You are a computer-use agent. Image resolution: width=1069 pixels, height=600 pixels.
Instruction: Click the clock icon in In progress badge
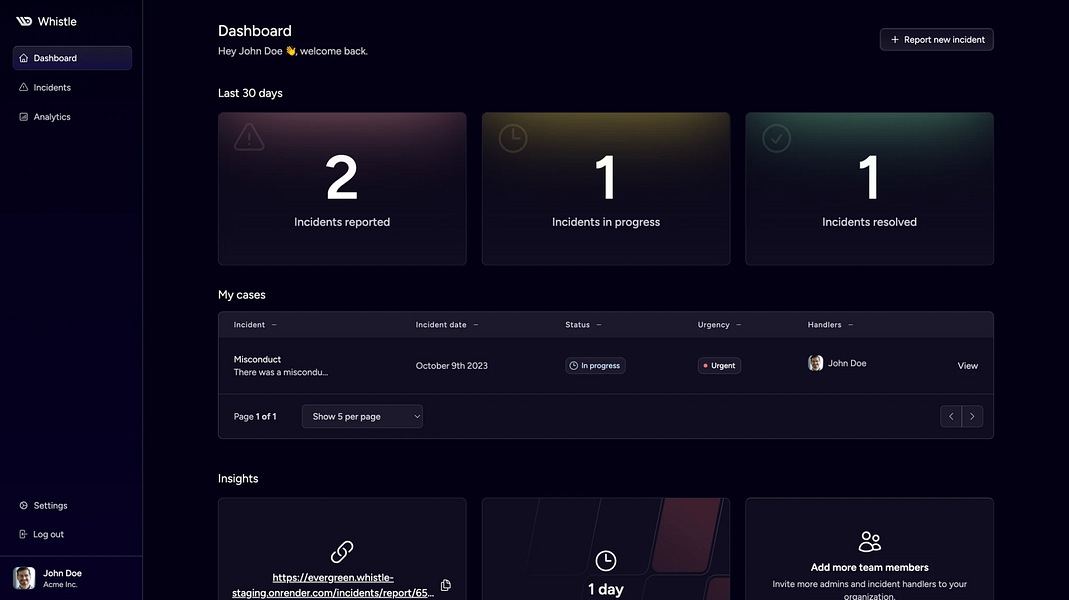click(574, 365)
